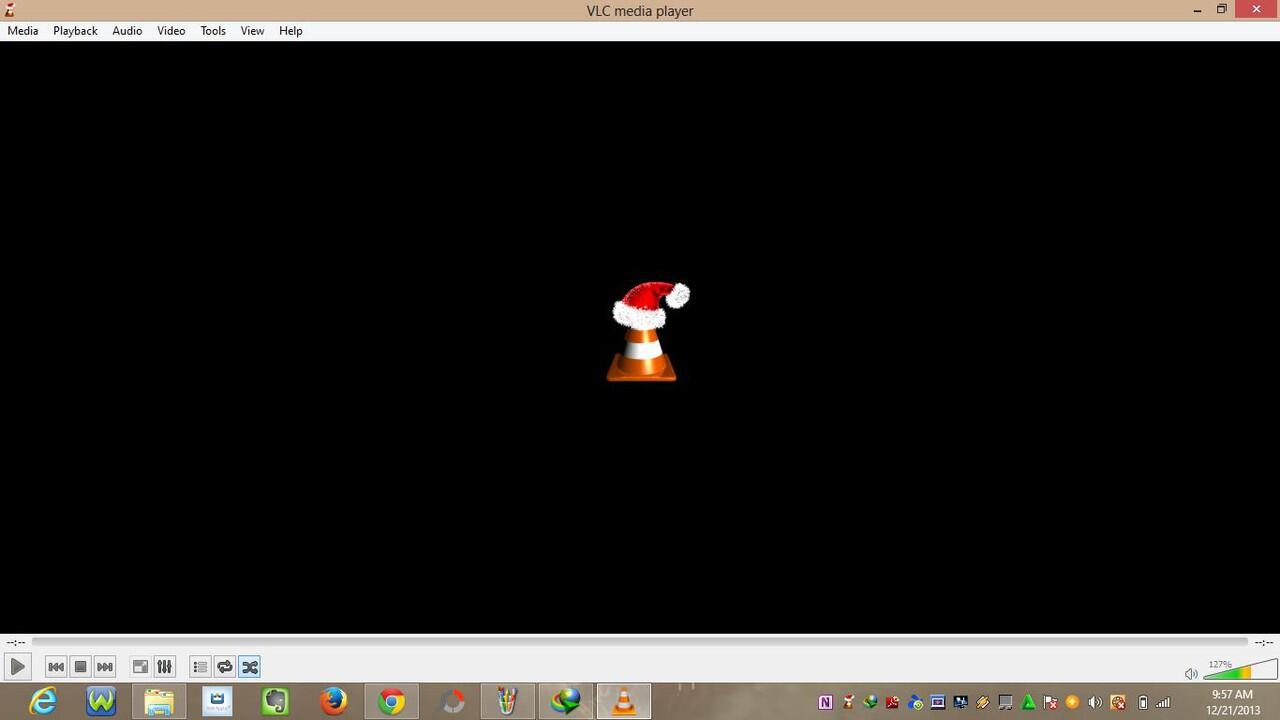This screenshot has width=1280, height=720.
Task: Adjust the 127% volume slider
Action: coord(1240,669)
